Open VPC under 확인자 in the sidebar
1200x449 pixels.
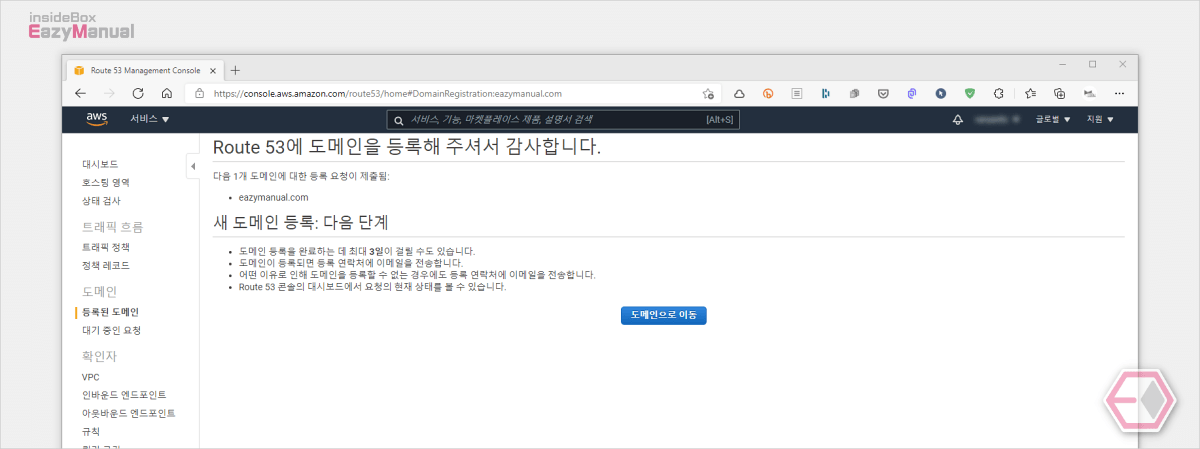click(x=91, y=377)
